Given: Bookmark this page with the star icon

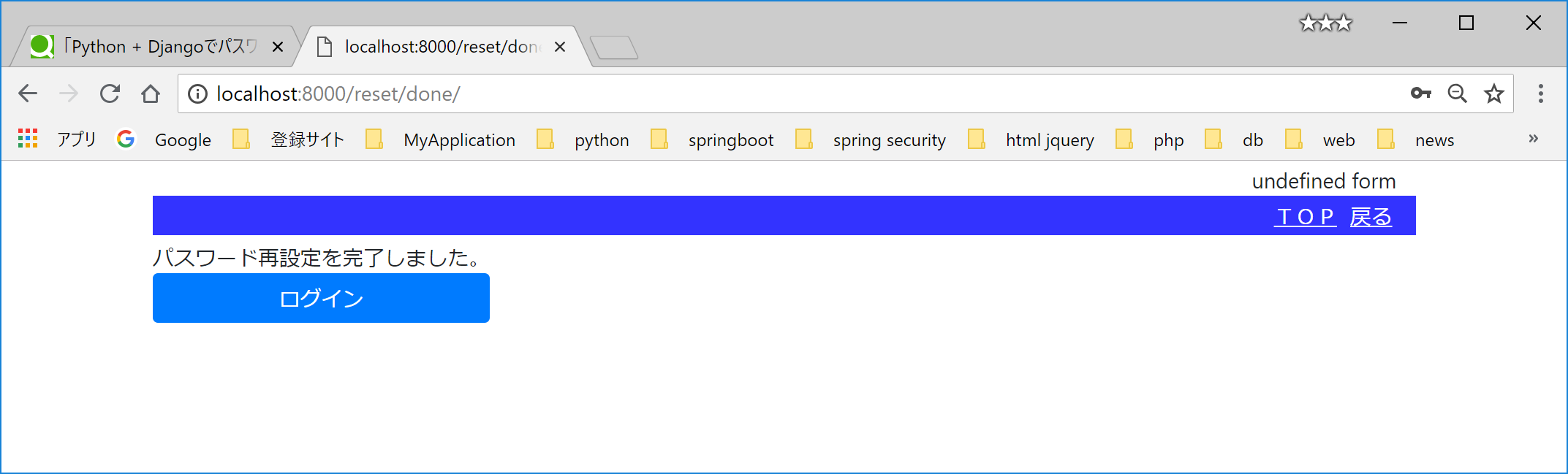Looking at the screenshot, I should pos(1493,93).
